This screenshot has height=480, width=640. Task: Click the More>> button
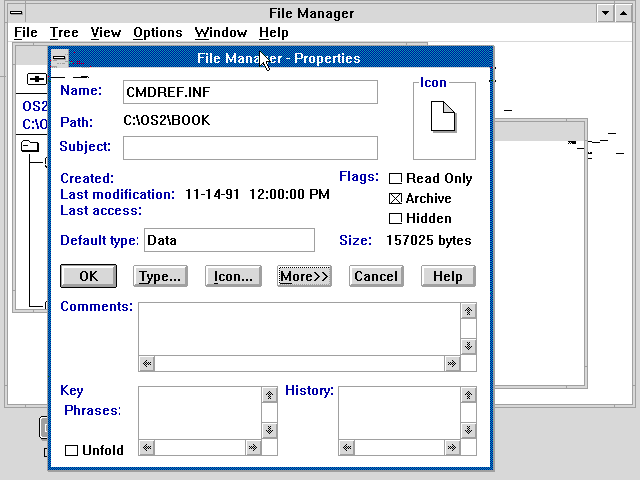[x=304, y=276]
